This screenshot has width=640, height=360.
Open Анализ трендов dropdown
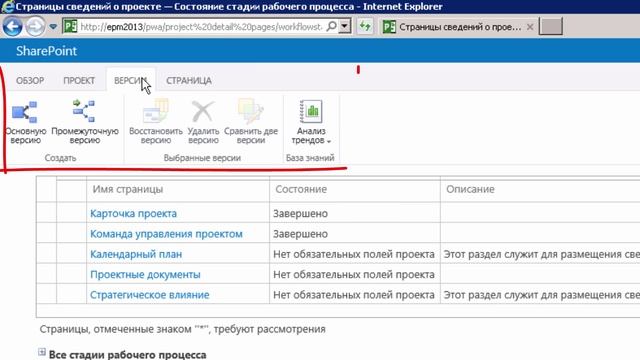click(311, 122)
